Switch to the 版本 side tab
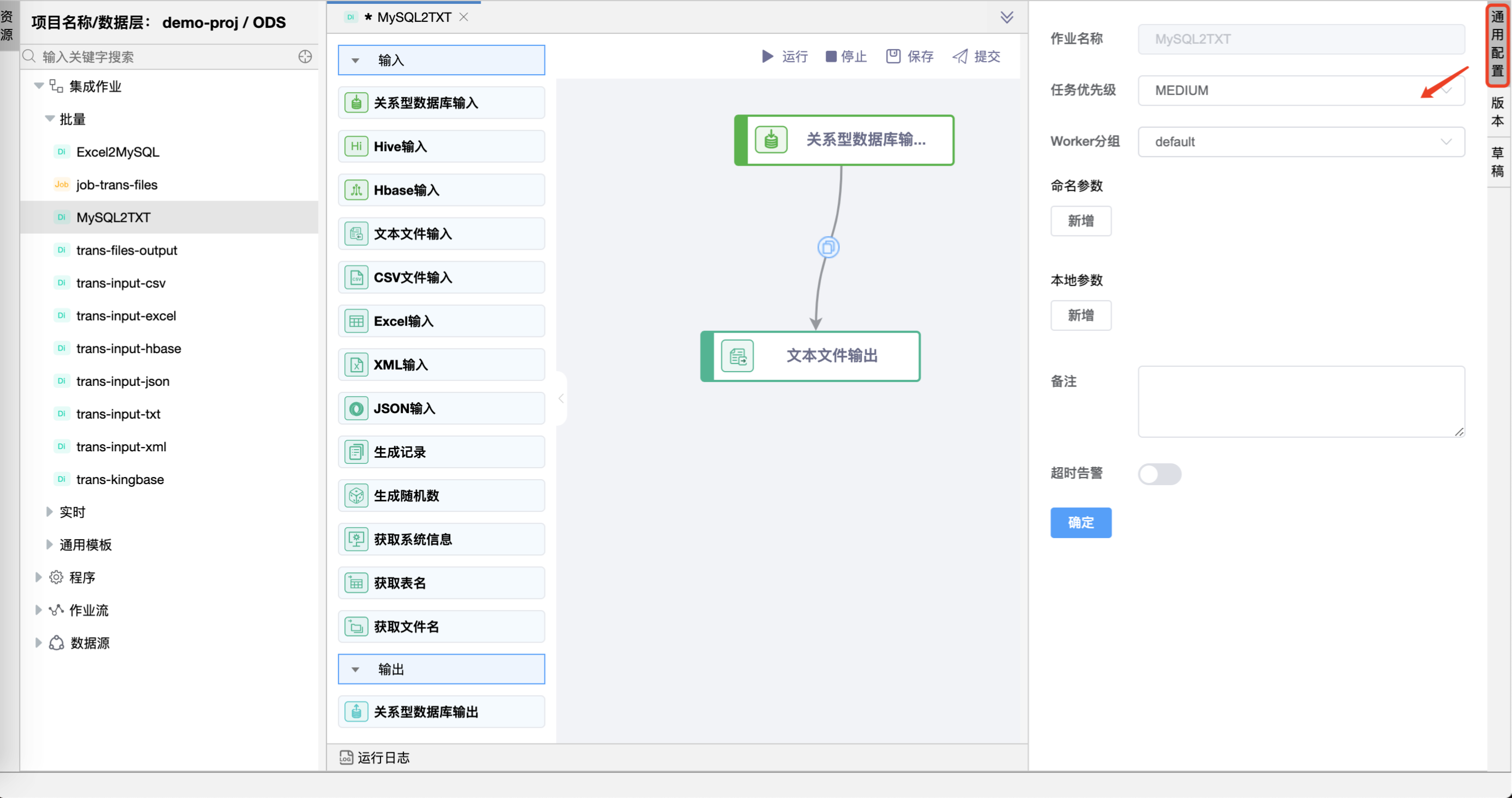 click(1497, 112)
